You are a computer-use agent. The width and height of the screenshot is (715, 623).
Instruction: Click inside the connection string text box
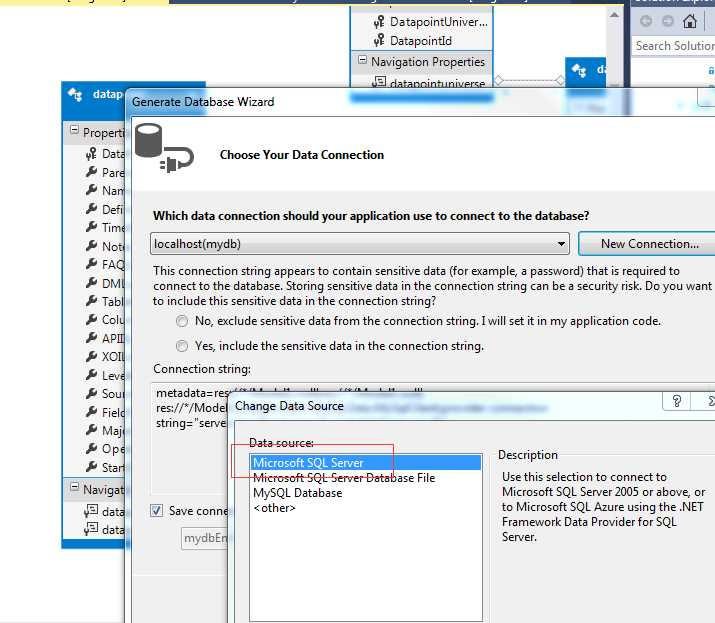[190, 438]
